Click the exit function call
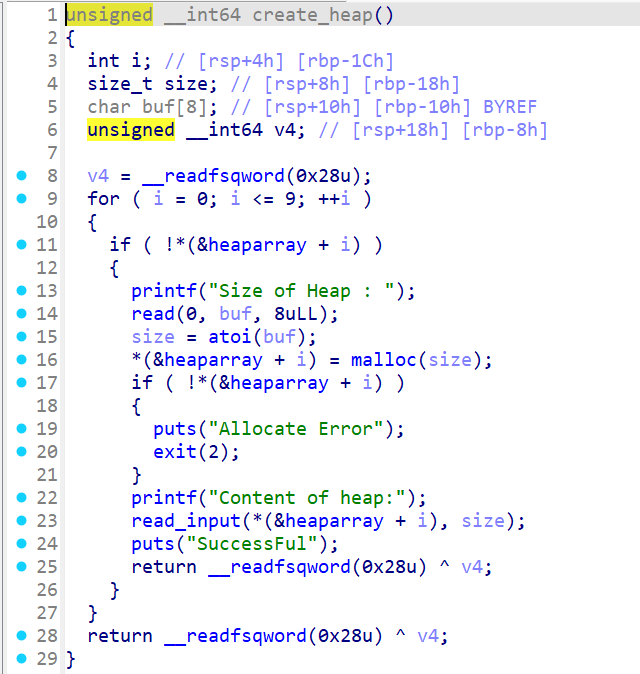The height and width of the screenshot is (674, 640). (175, 452)
